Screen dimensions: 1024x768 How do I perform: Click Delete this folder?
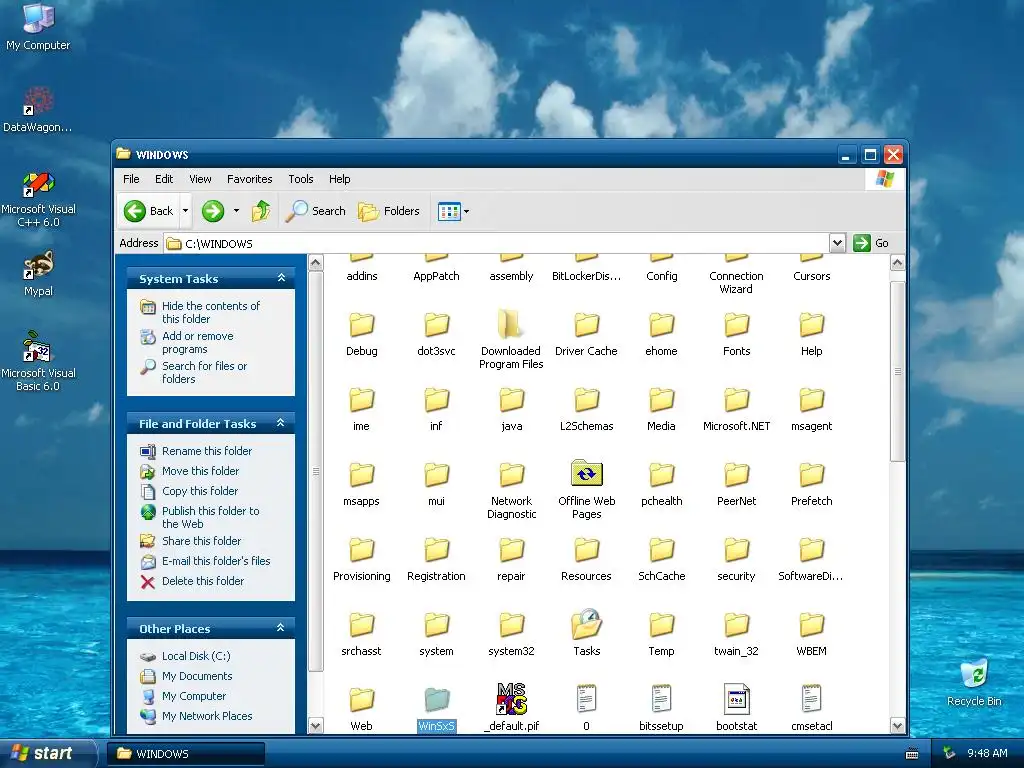coord(203,581)
